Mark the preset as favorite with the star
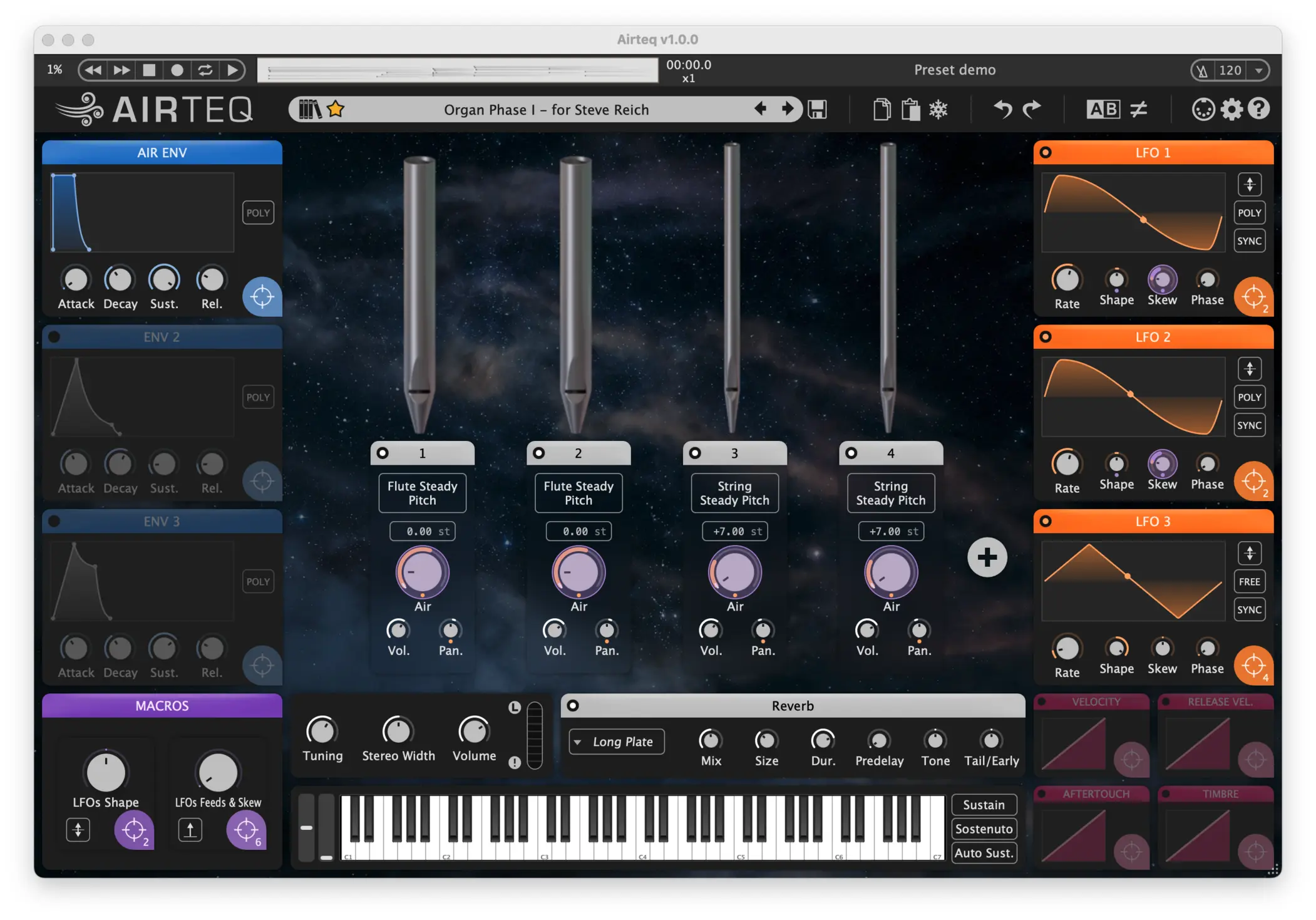 coord(336,109)
